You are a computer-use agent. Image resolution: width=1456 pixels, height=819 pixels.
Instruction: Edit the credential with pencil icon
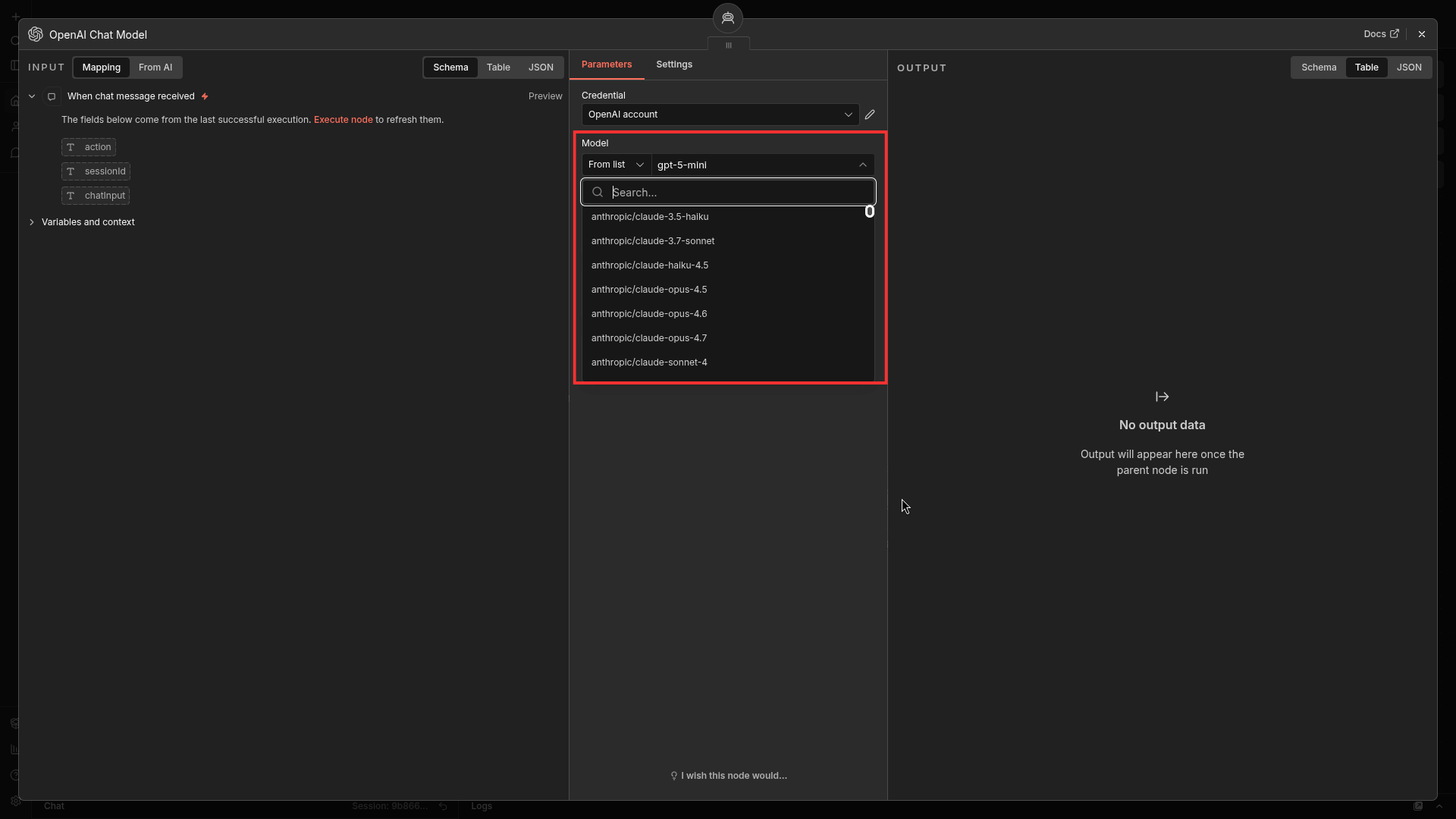point(870,115)
